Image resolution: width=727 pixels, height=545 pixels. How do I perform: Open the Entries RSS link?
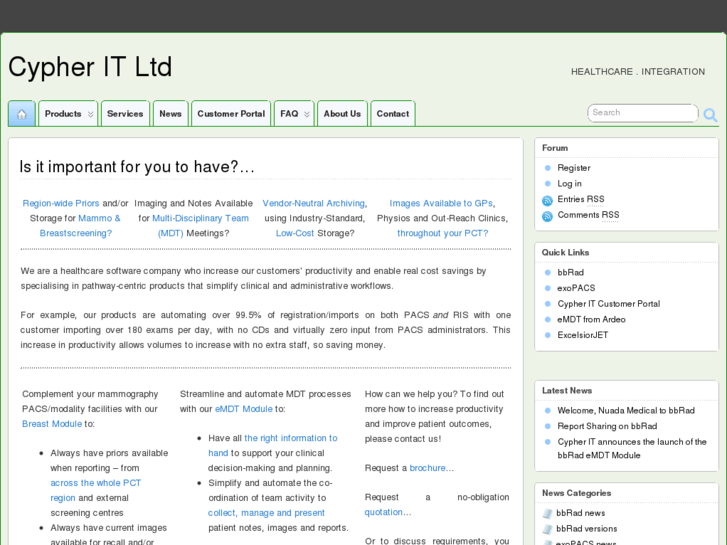(x=580, y=199)
